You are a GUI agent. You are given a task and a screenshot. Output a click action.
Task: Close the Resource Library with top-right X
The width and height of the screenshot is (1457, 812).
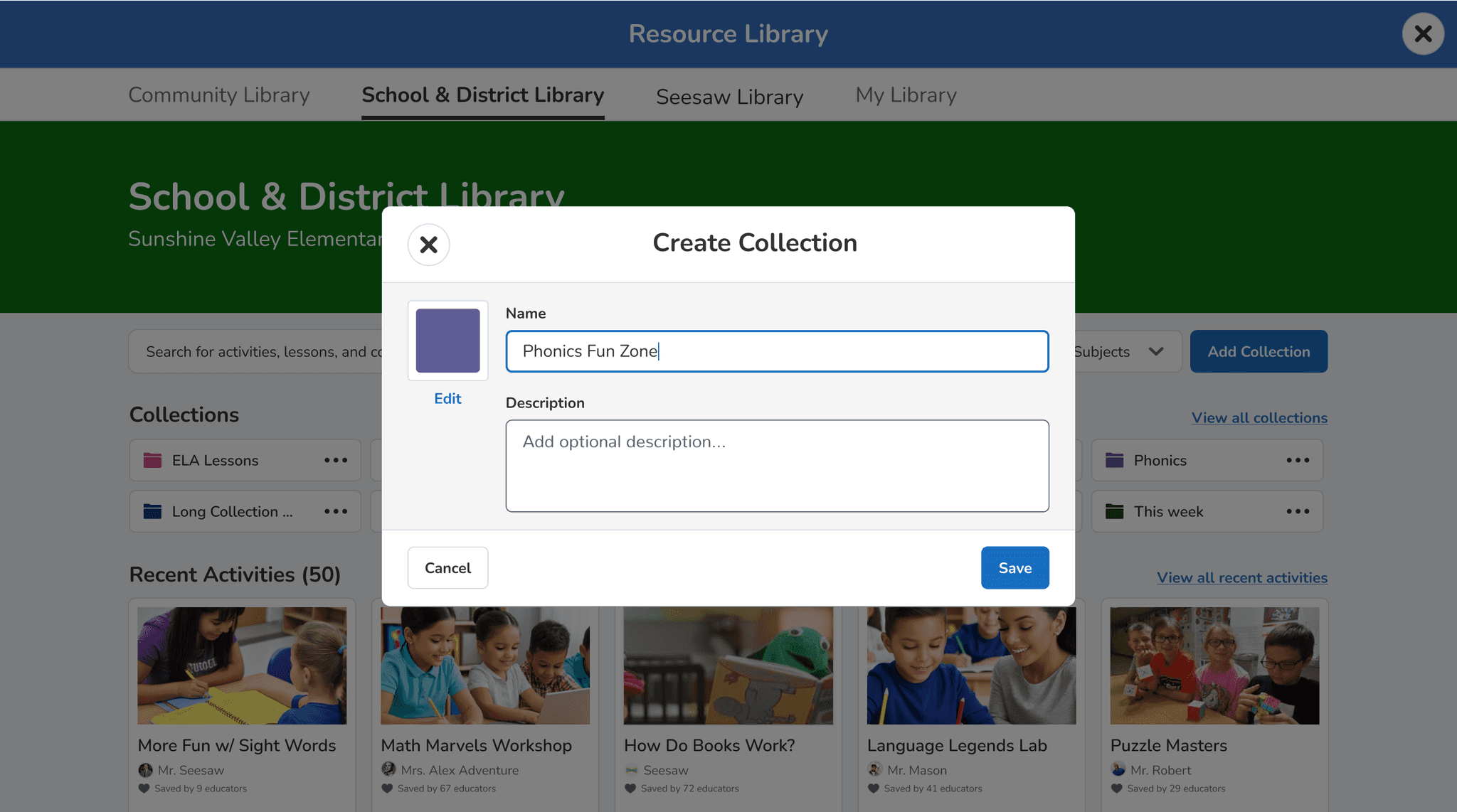click(x=1423, y=33)
